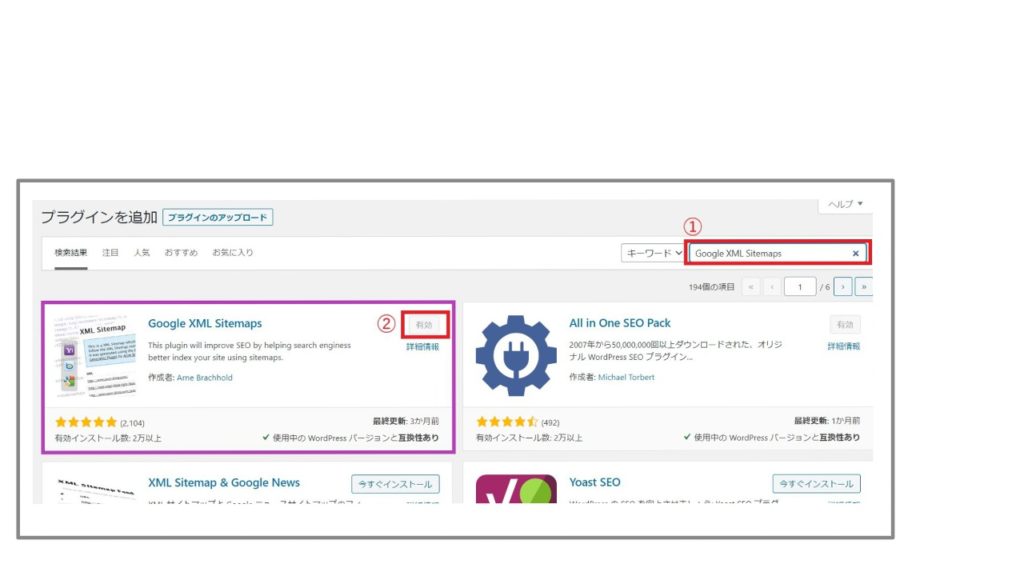
Task: Click the プラグインのアップロード button
Action: (217, 217)
